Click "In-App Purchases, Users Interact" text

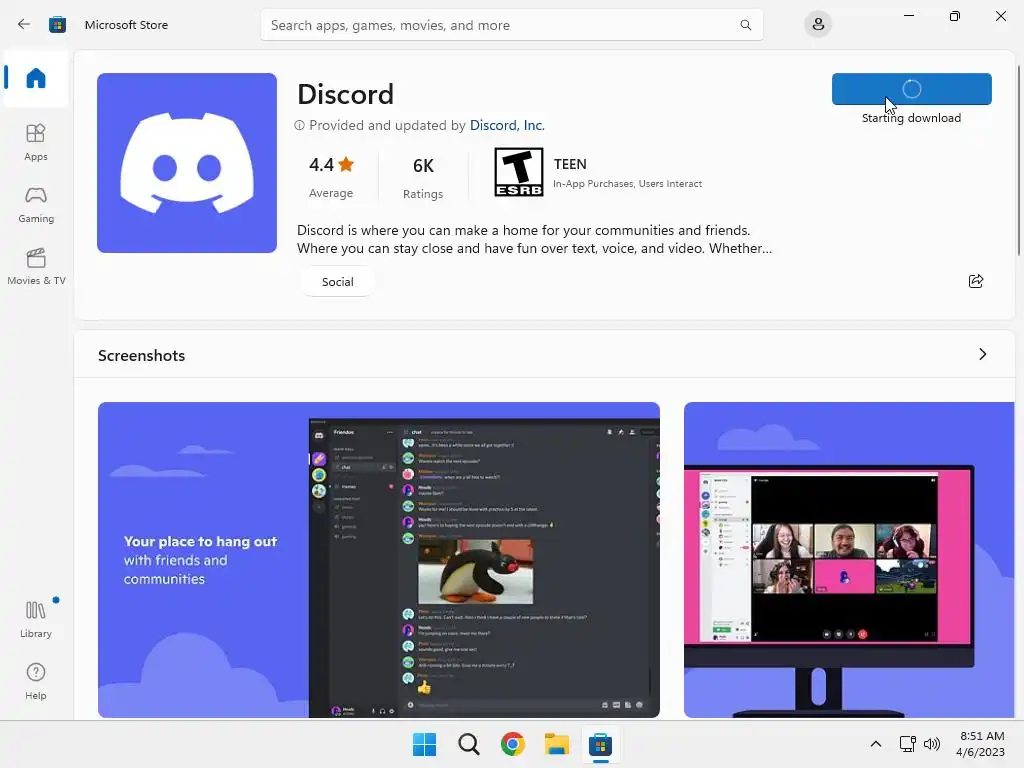tap(628, 184)
